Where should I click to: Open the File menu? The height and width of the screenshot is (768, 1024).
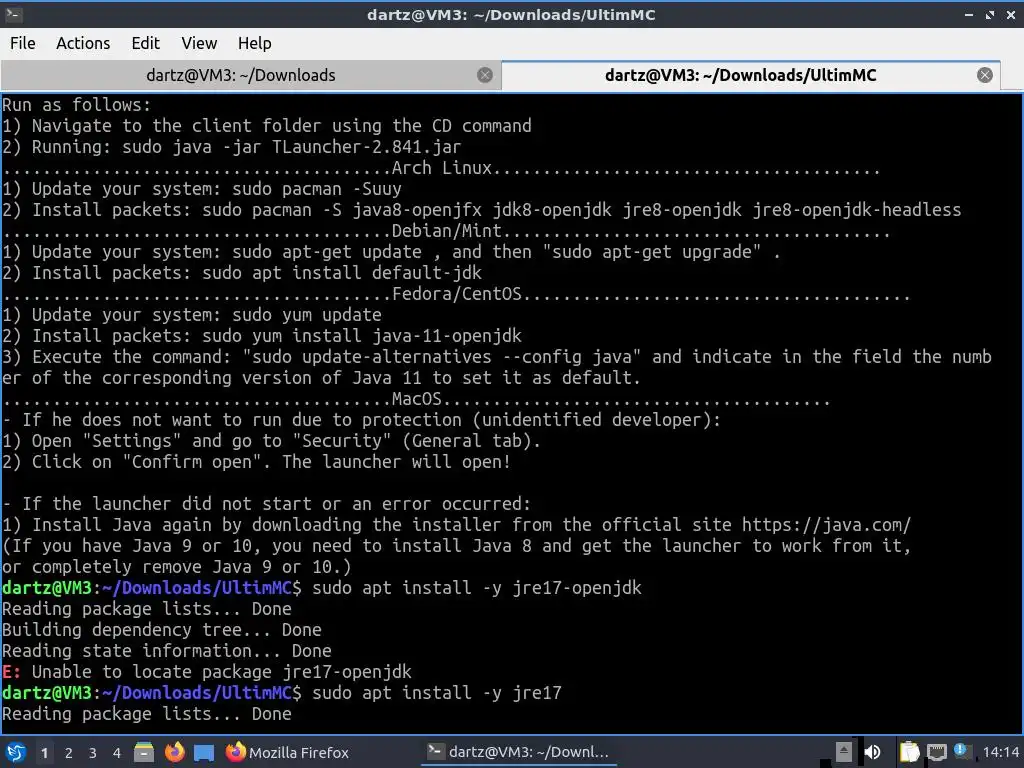coord(23,43)
